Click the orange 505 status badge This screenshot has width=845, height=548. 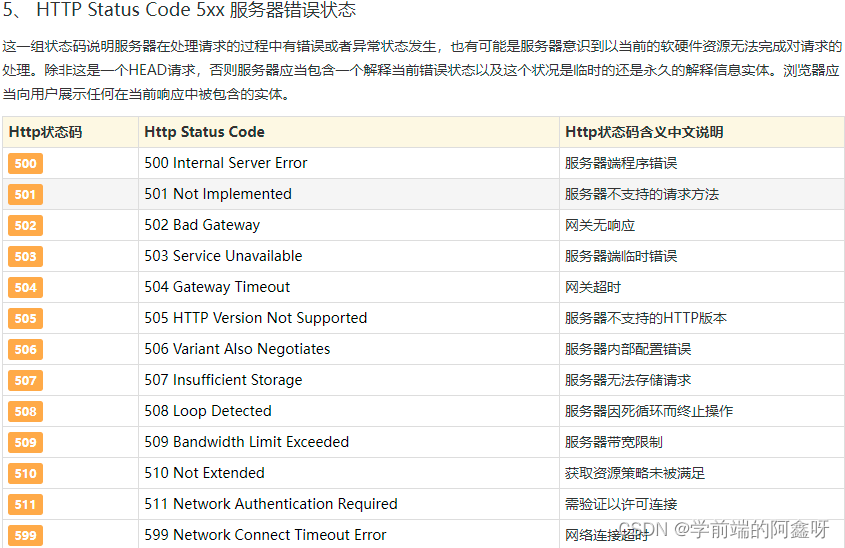[25, 318]
